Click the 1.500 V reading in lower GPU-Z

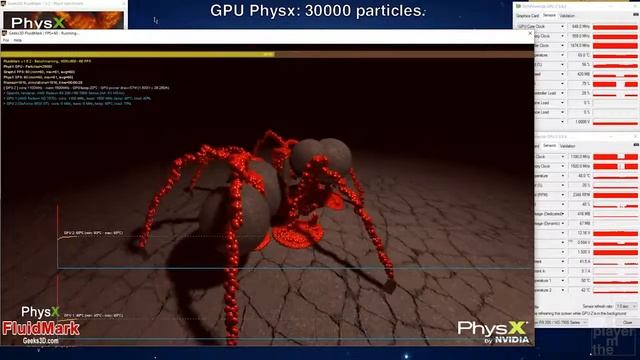point(579,252)
